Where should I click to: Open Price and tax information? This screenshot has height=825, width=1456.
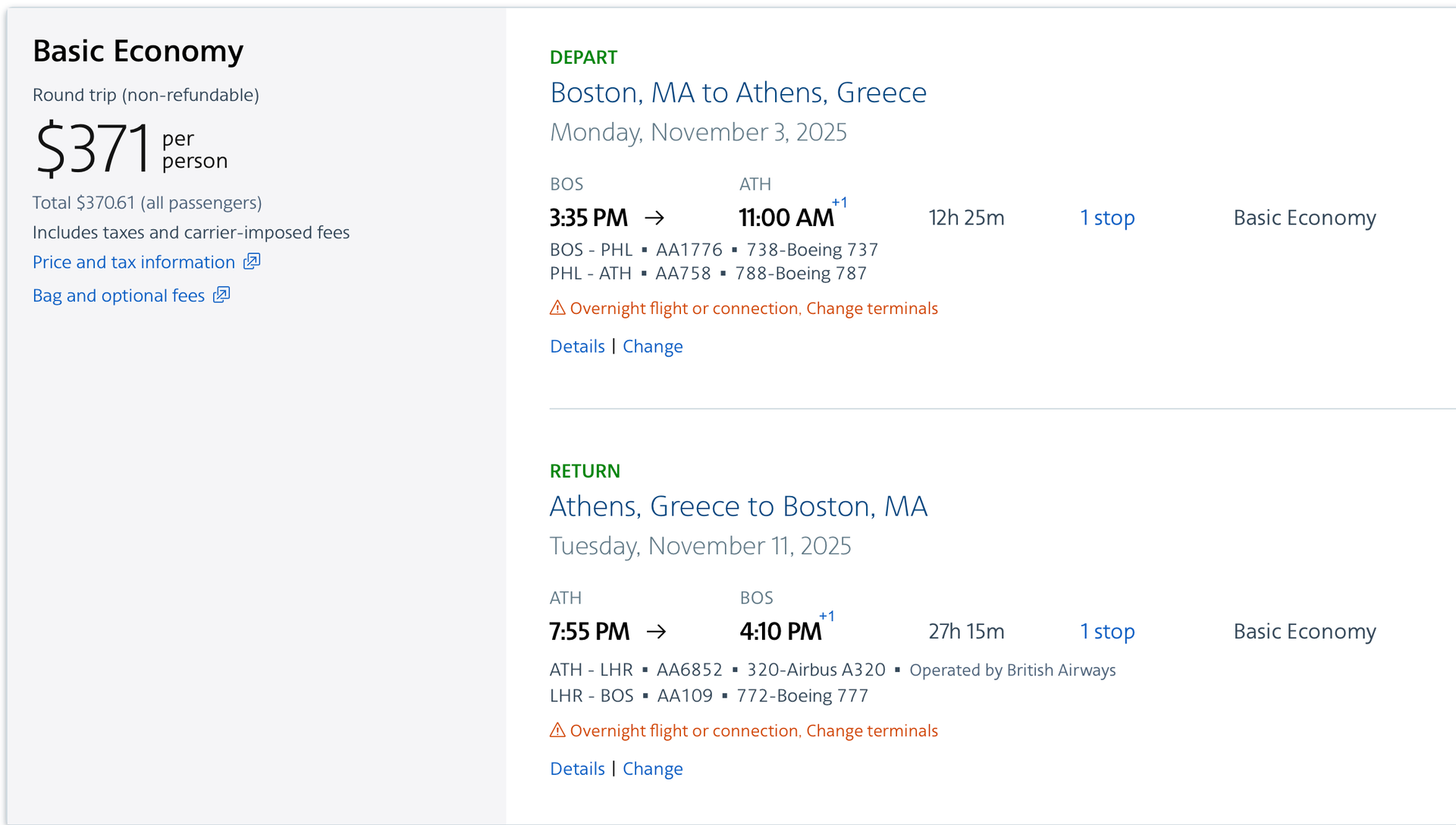(136, 262)
